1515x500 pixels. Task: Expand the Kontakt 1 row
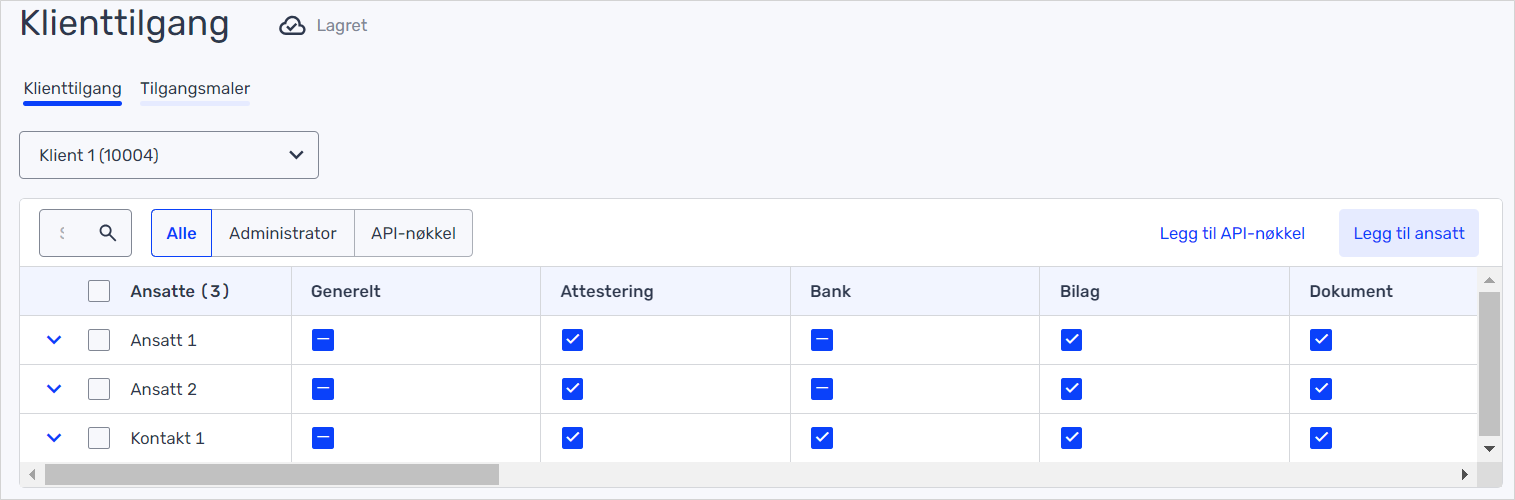tap(54, 438)
